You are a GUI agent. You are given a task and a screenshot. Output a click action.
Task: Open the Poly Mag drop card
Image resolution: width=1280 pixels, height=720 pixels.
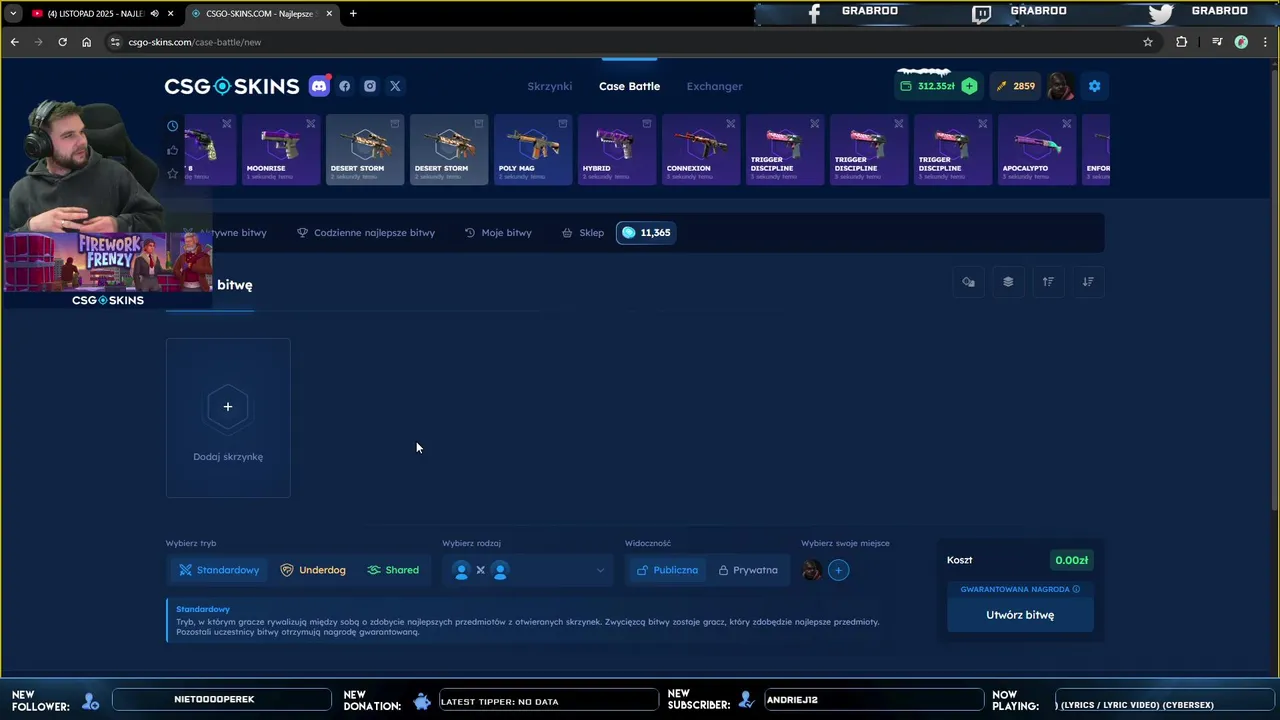pyautogui.click(x=533, y=150)
